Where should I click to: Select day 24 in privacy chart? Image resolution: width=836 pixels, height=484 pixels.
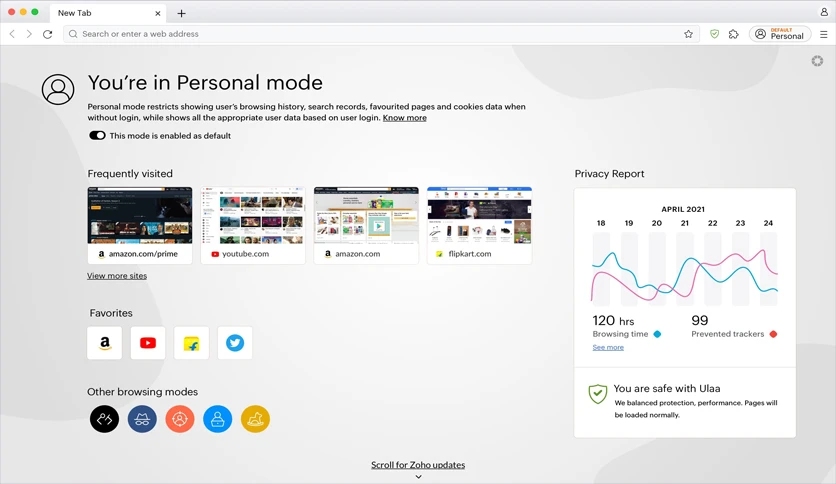coord(768,223)
